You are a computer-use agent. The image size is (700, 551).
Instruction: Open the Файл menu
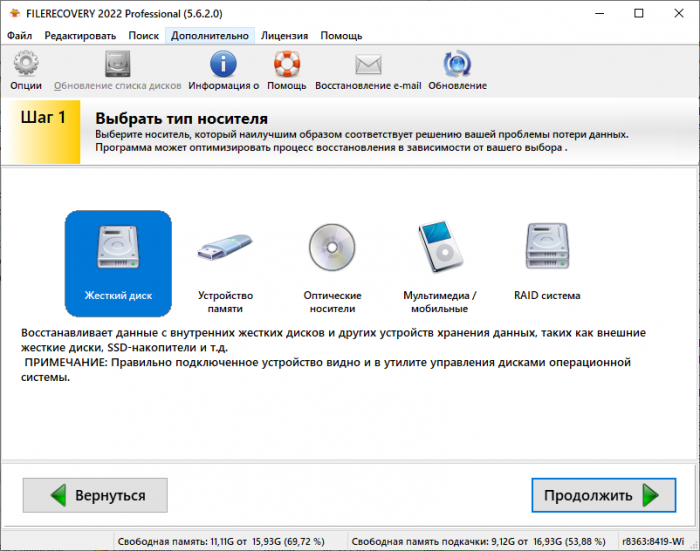(19, 36)
